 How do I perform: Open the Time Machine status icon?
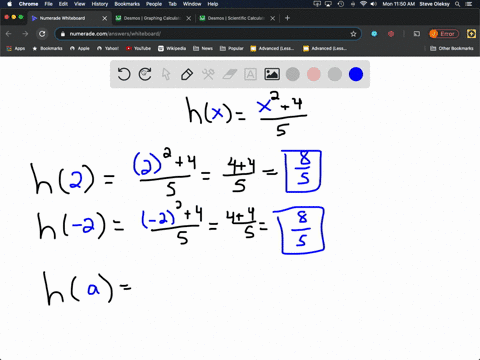341,4
